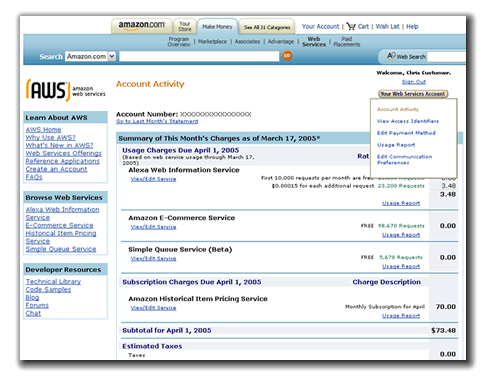This screenshot has height=383, width=488.
Task: Open Web Services in the subnavigation
Action: pos(314,42)
